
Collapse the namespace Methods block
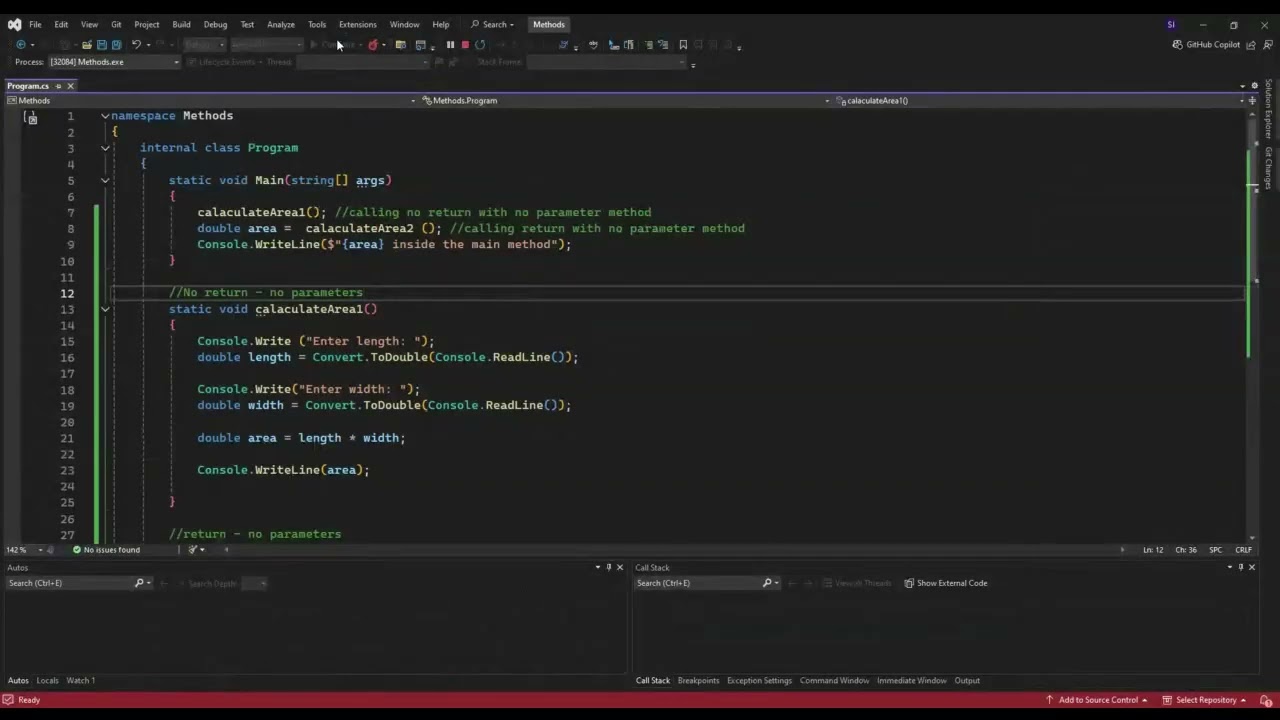[x=105, y=116]
